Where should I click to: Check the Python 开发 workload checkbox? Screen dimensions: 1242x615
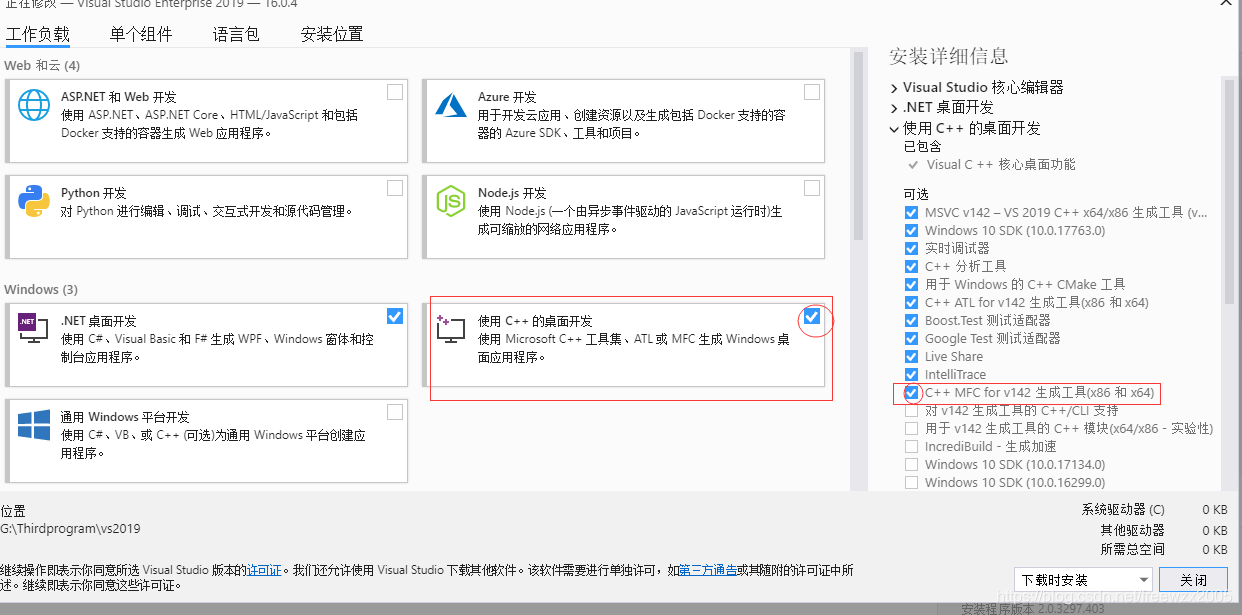(395, 188)
